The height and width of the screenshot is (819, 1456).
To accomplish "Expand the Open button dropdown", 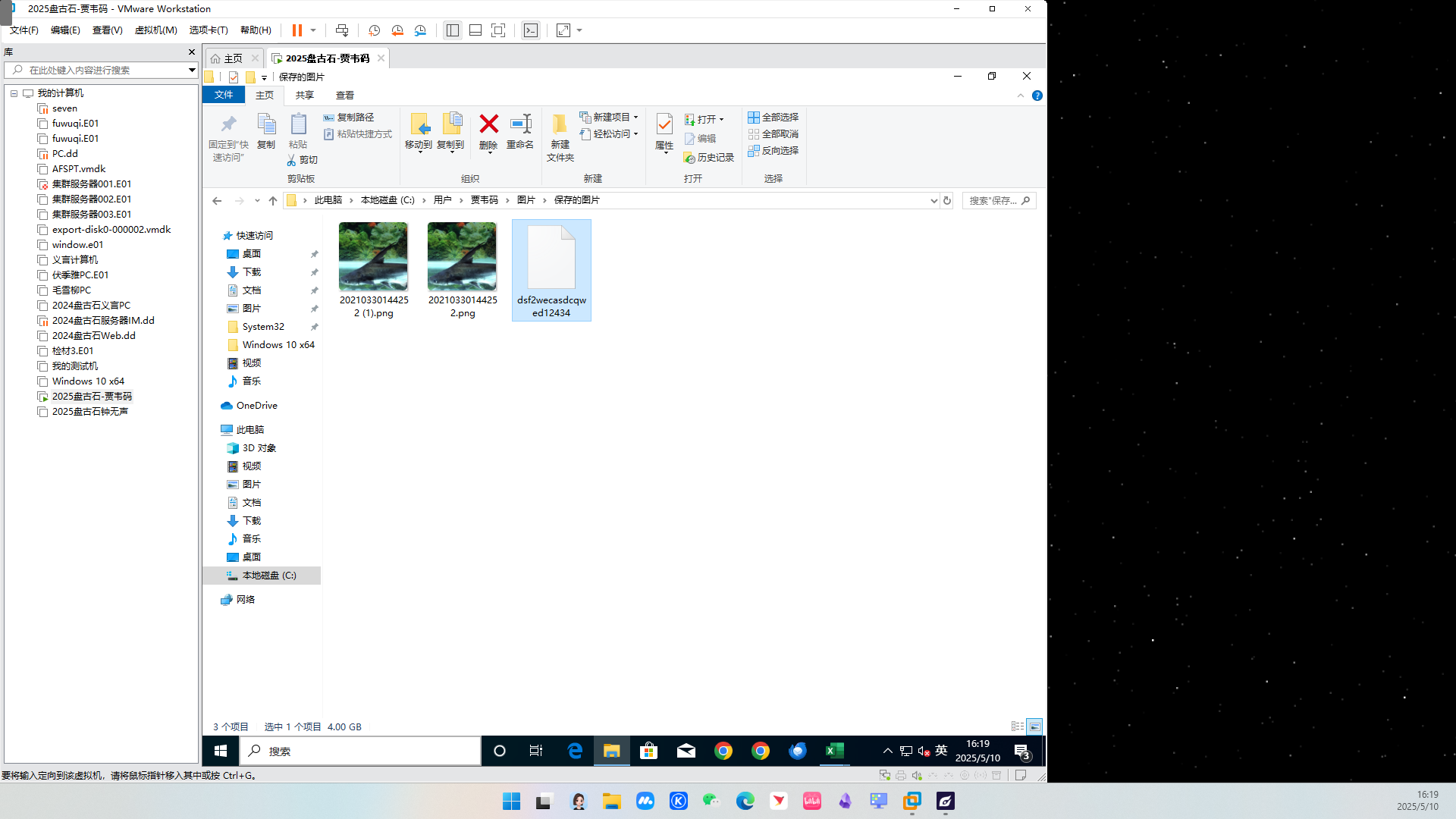I will coord(721,120).
